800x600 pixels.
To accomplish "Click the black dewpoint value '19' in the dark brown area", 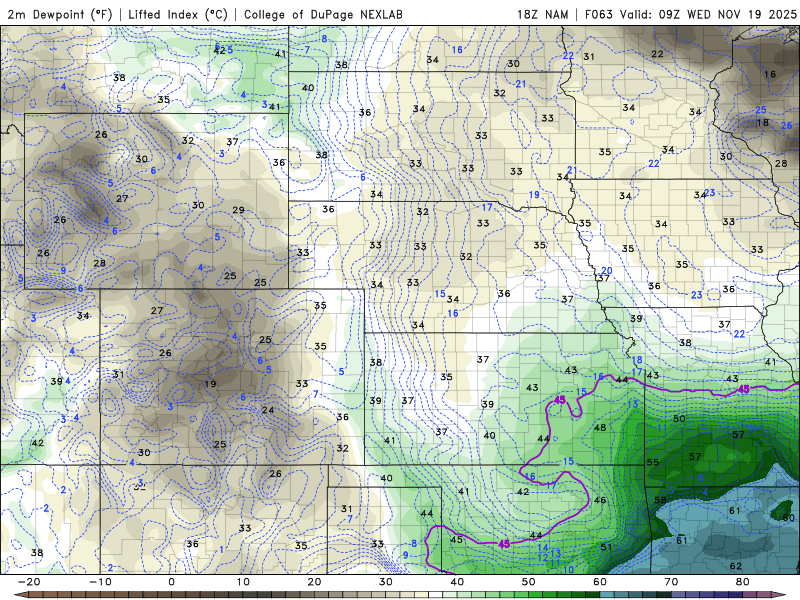I will click(x=210, y=384).
